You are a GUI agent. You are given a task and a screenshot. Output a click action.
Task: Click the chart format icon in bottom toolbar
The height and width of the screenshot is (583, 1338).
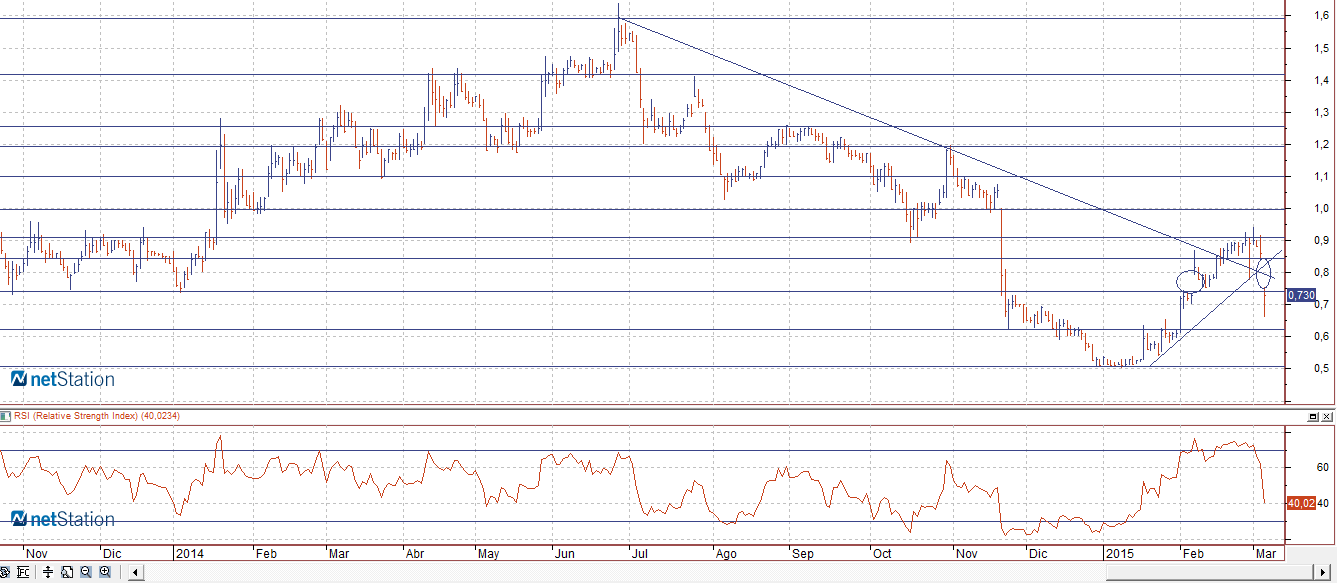pos(23,572)
